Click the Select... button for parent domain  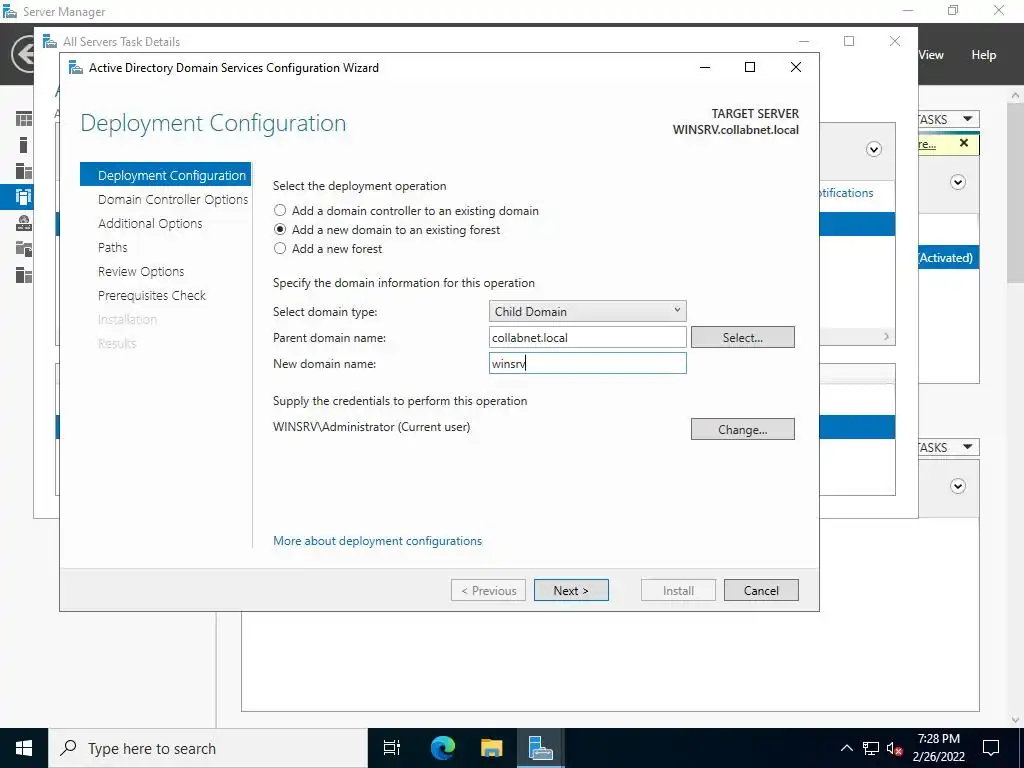click(743, 338)
